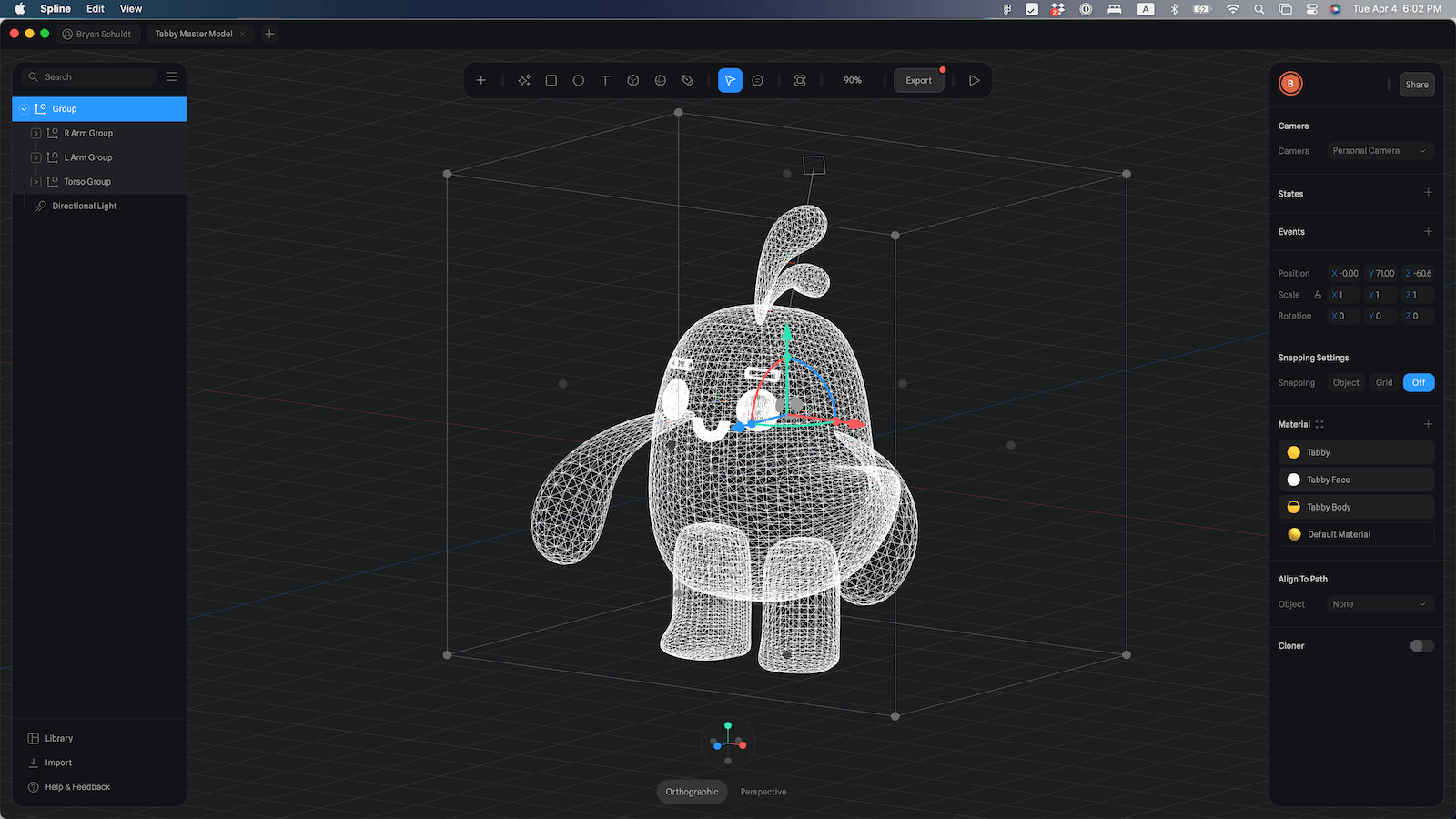Select the Text tool
Image resolution: width=1456 pixels, height=819 pixels.
tap(606, 80)
